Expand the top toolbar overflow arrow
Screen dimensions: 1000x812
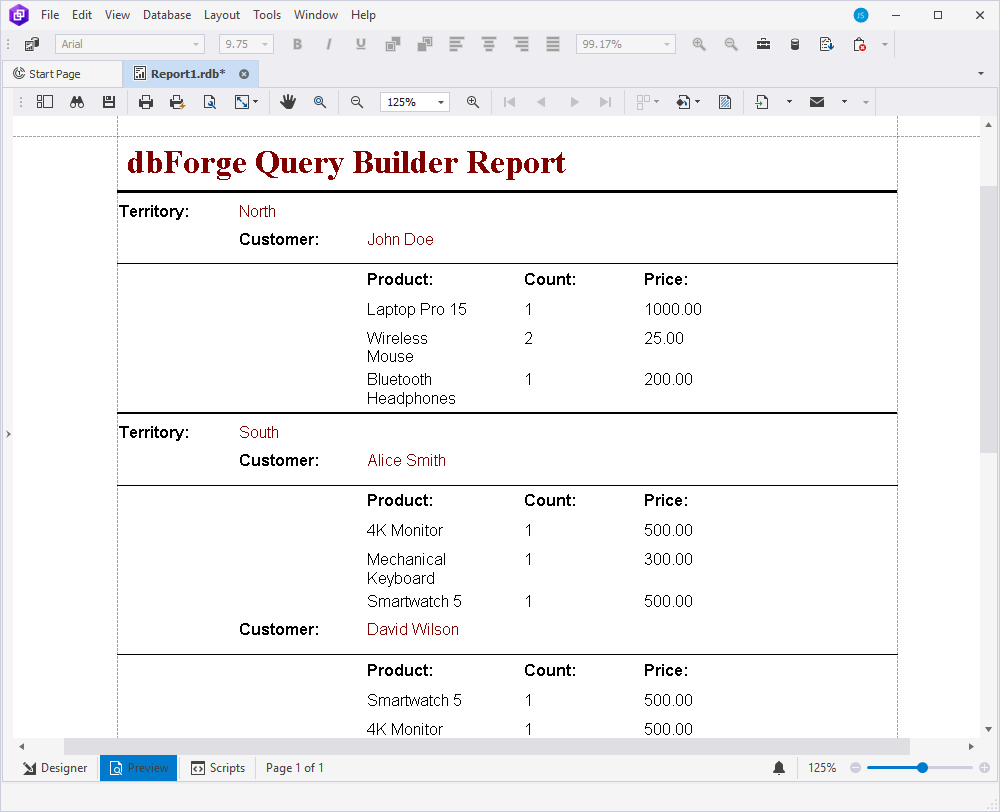(x=885, y=44)
